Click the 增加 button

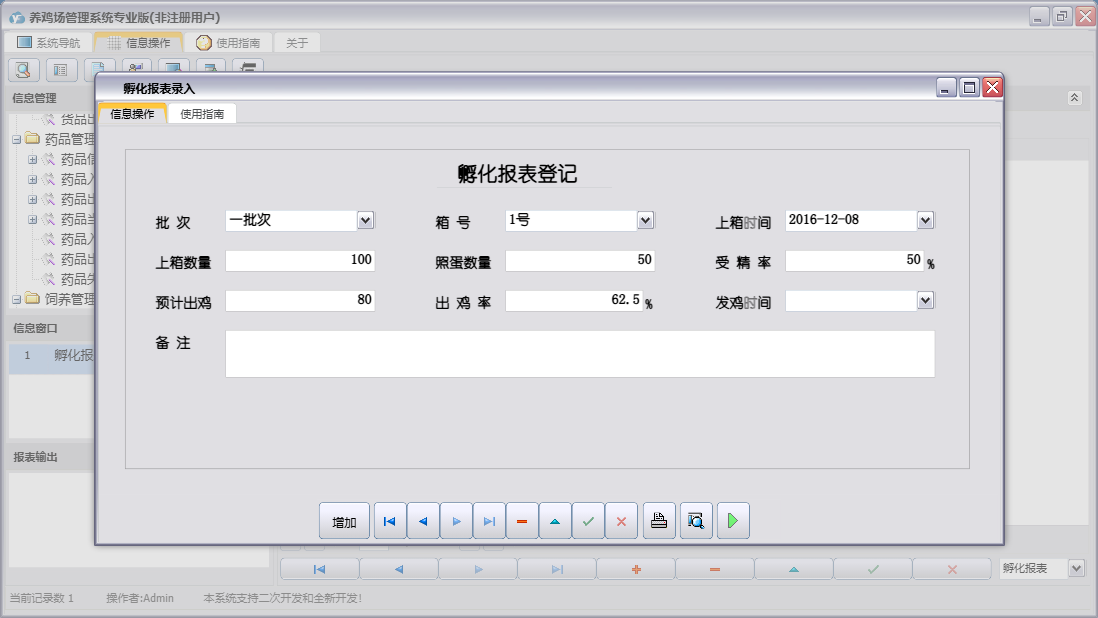(x=344, y=521)
